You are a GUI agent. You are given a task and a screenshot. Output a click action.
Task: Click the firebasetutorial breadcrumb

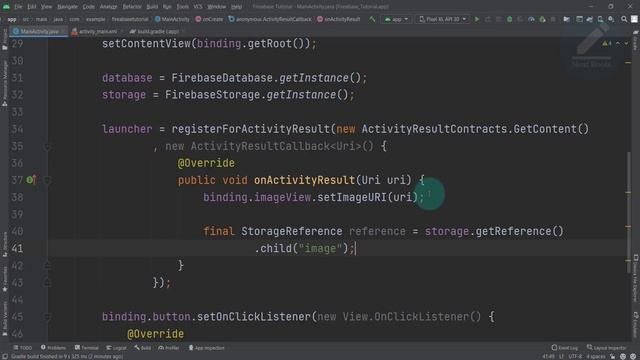[130, 19]
